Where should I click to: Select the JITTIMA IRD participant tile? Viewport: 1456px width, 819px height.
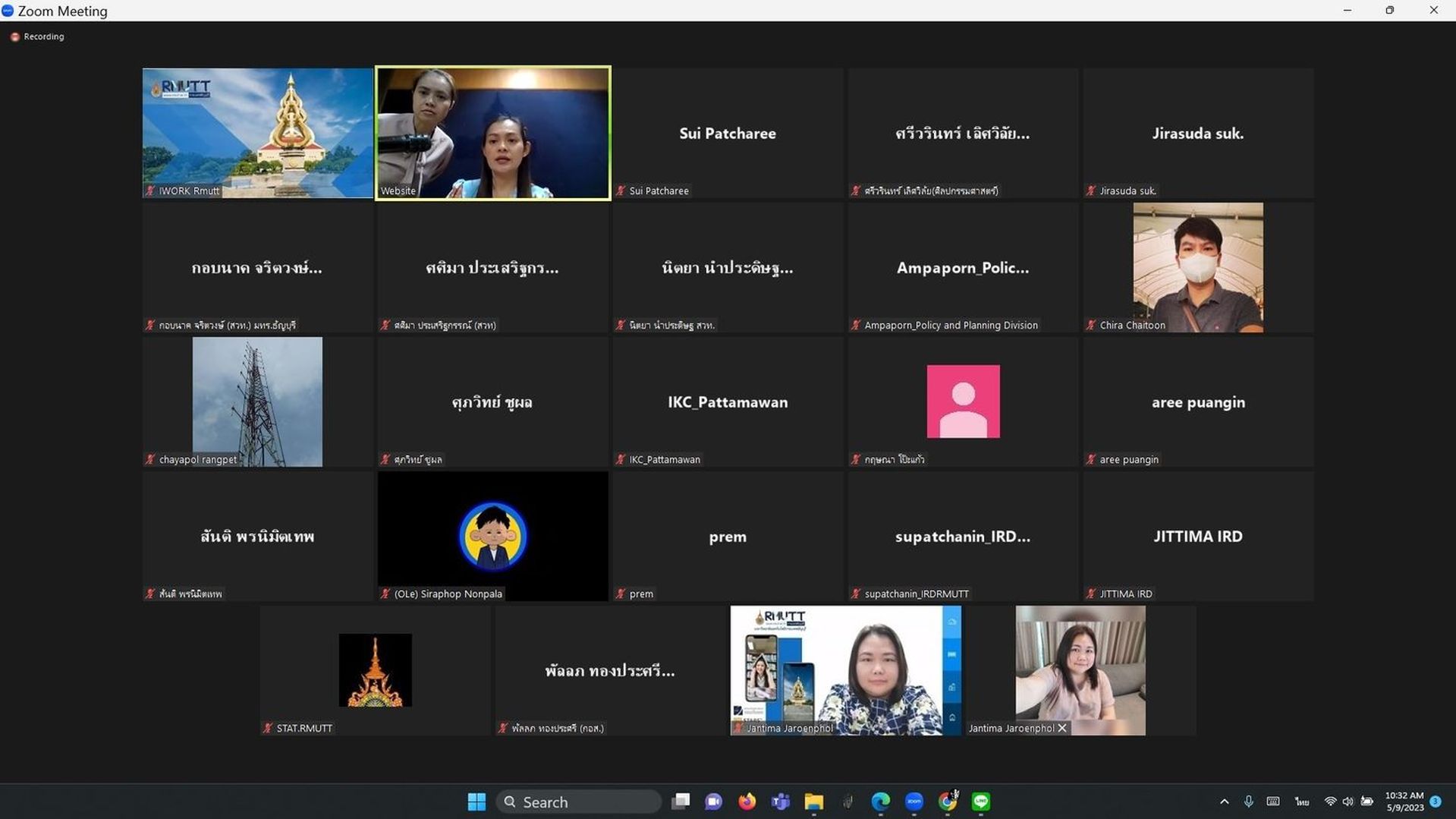click(x=1198, y=536)
